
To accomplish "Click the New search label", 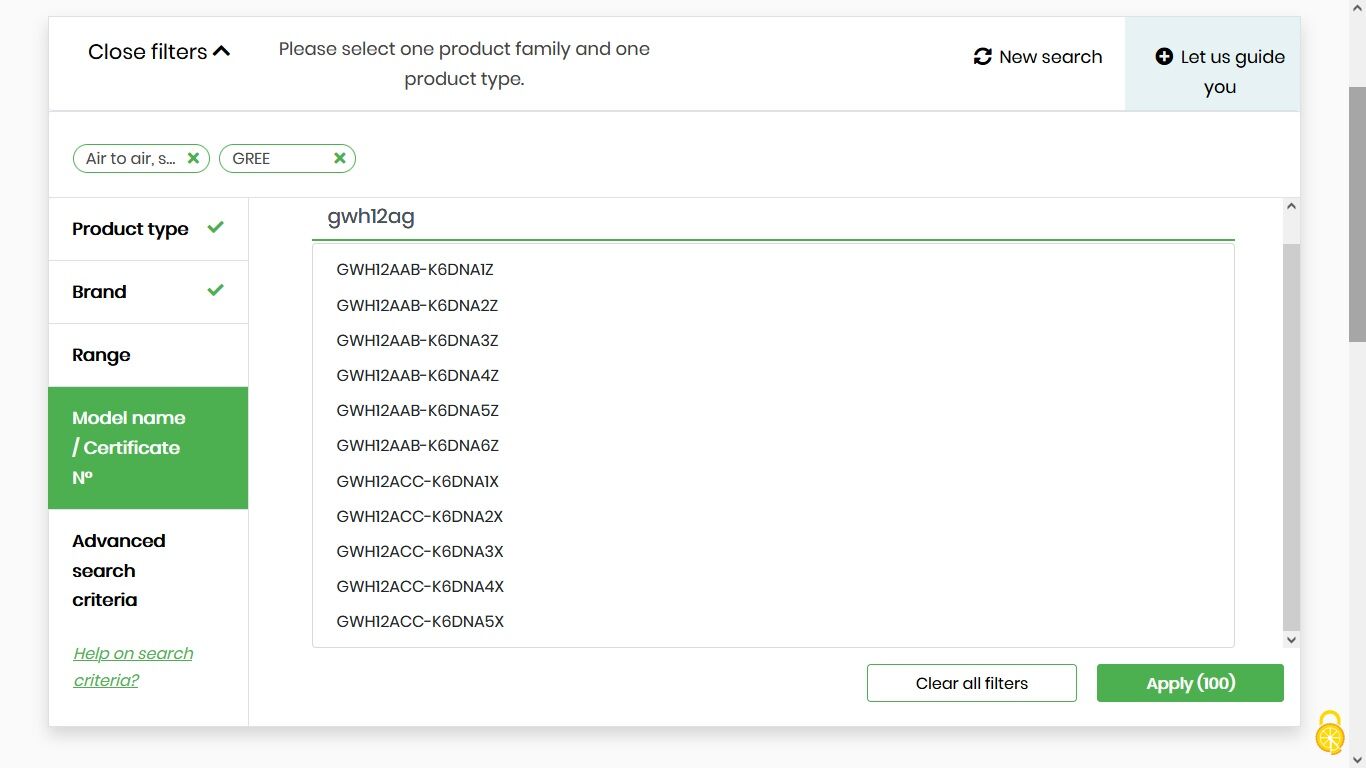I will coord(1051,57).
